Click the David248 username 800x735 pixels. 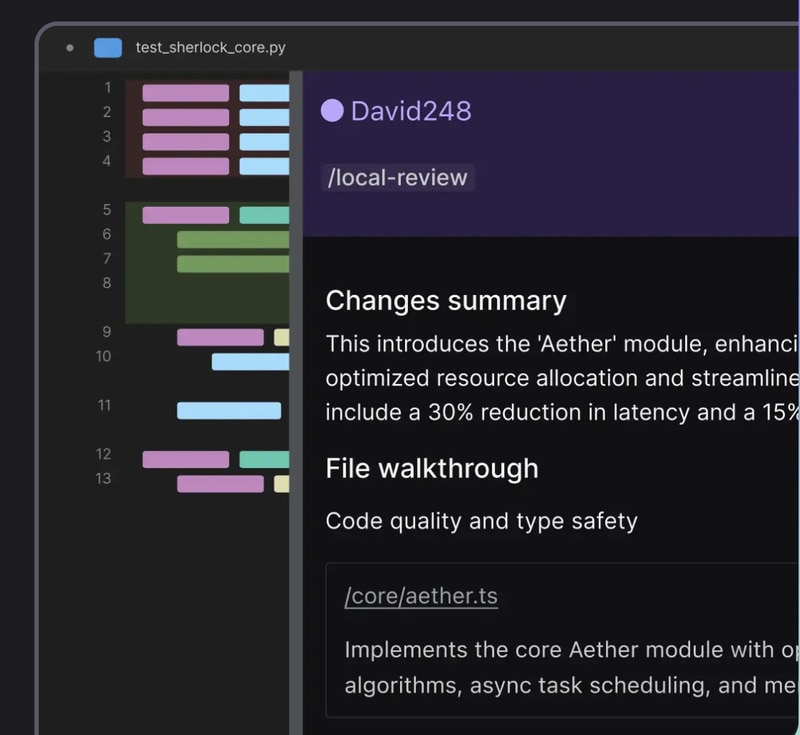pyautogui.click(x=410, y=110)
